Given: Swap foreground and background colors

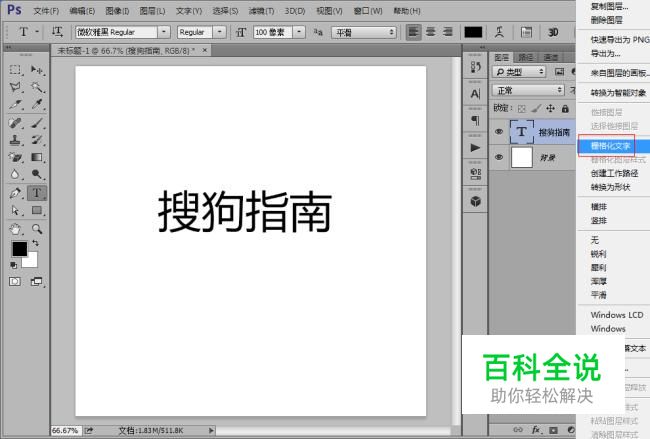Looking at the screenshot, I should pos(35,243).
